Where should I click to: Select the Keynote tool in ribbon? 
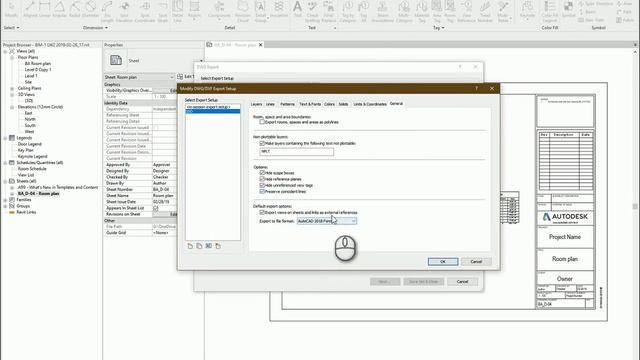pos(527,10)
